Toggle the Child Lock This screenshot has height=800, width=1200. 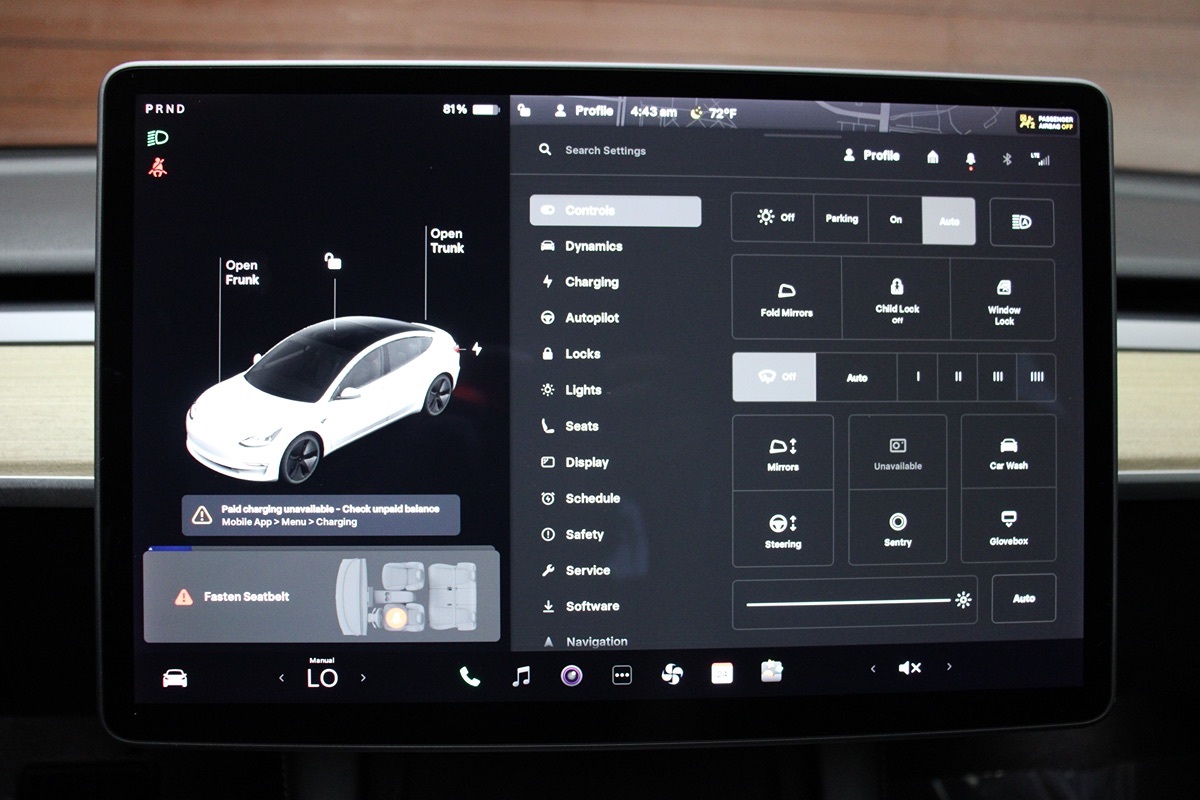896,299
